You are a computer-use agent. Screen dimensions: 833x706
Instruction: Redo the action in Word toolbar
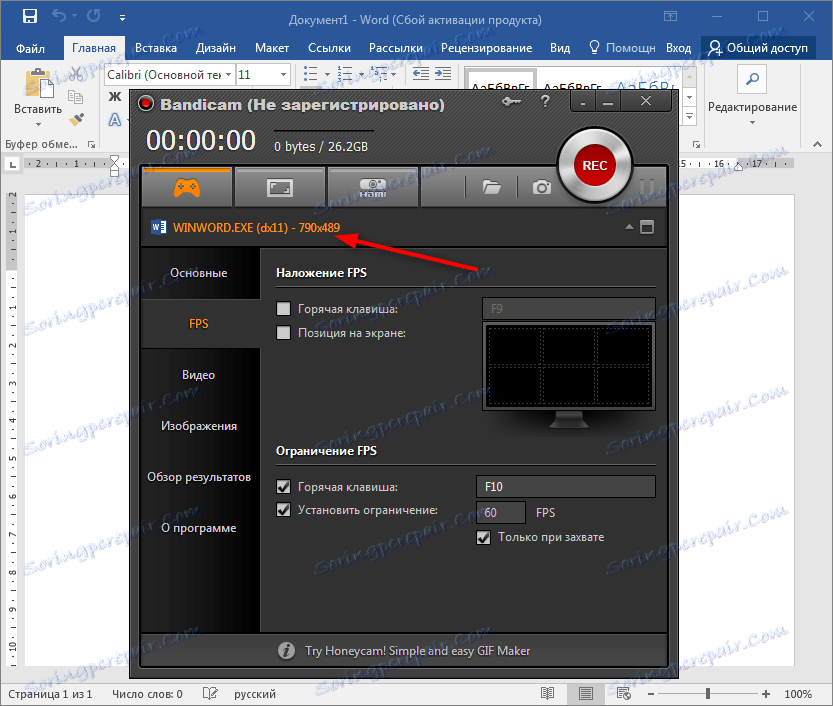[x=94, y=16]
